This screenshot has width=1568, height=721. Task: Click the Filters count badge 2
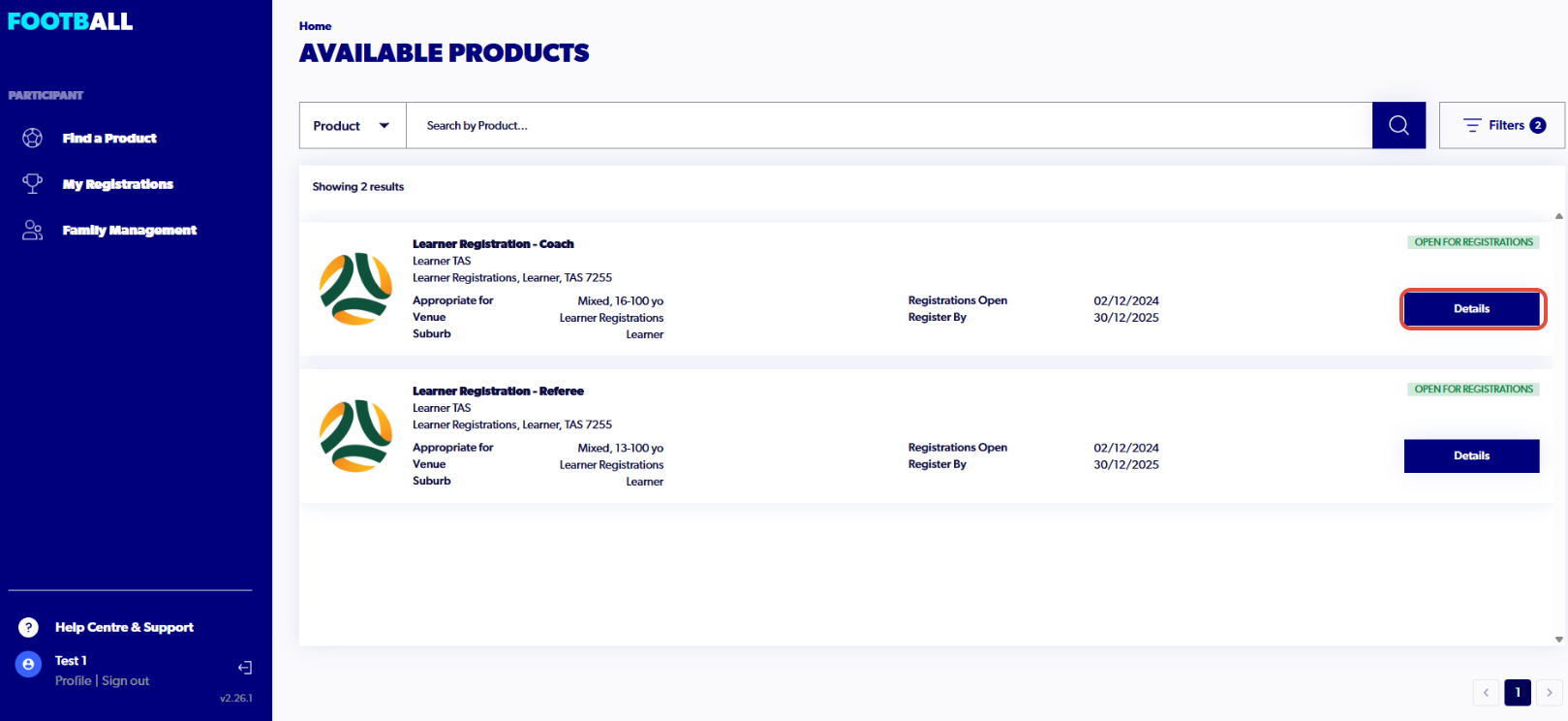coord(1538,125)
